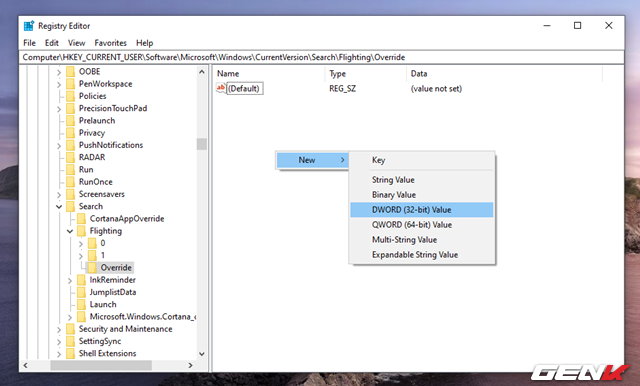Click the PrecisionTouchPad folder icon
This screenshot has height=386, width=640.
pyautogui.click(x=71, y=109)
